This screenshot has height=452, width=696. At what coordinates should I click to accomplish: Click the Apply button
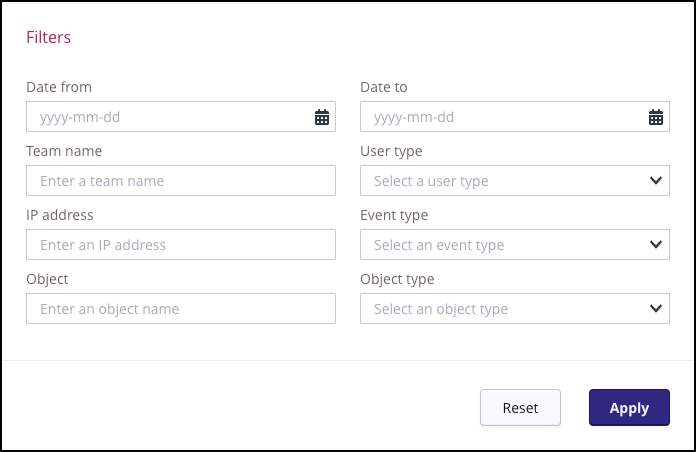coord(629,408)
